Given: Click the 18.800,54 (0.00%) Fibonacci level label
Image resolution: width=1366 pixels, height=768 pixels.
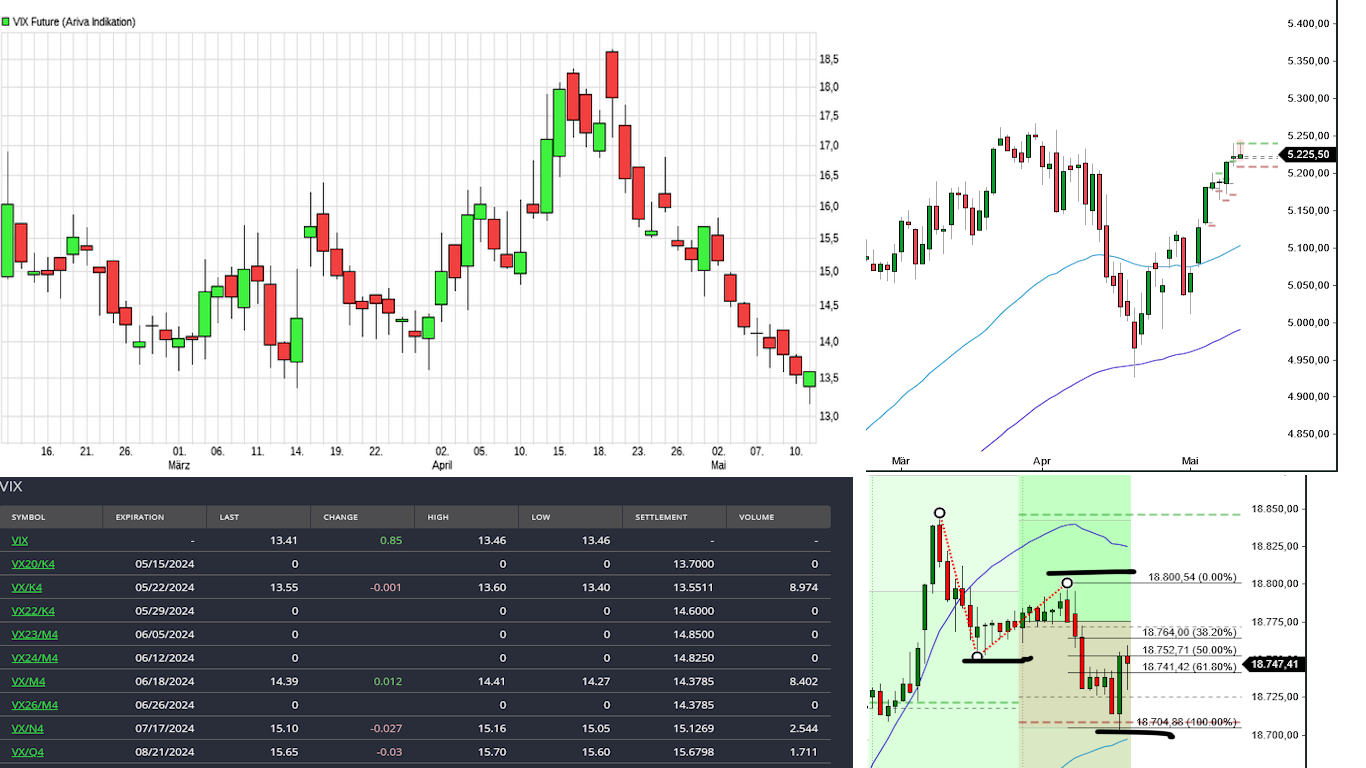Looking at the screenshot, I should (1190, 576).
